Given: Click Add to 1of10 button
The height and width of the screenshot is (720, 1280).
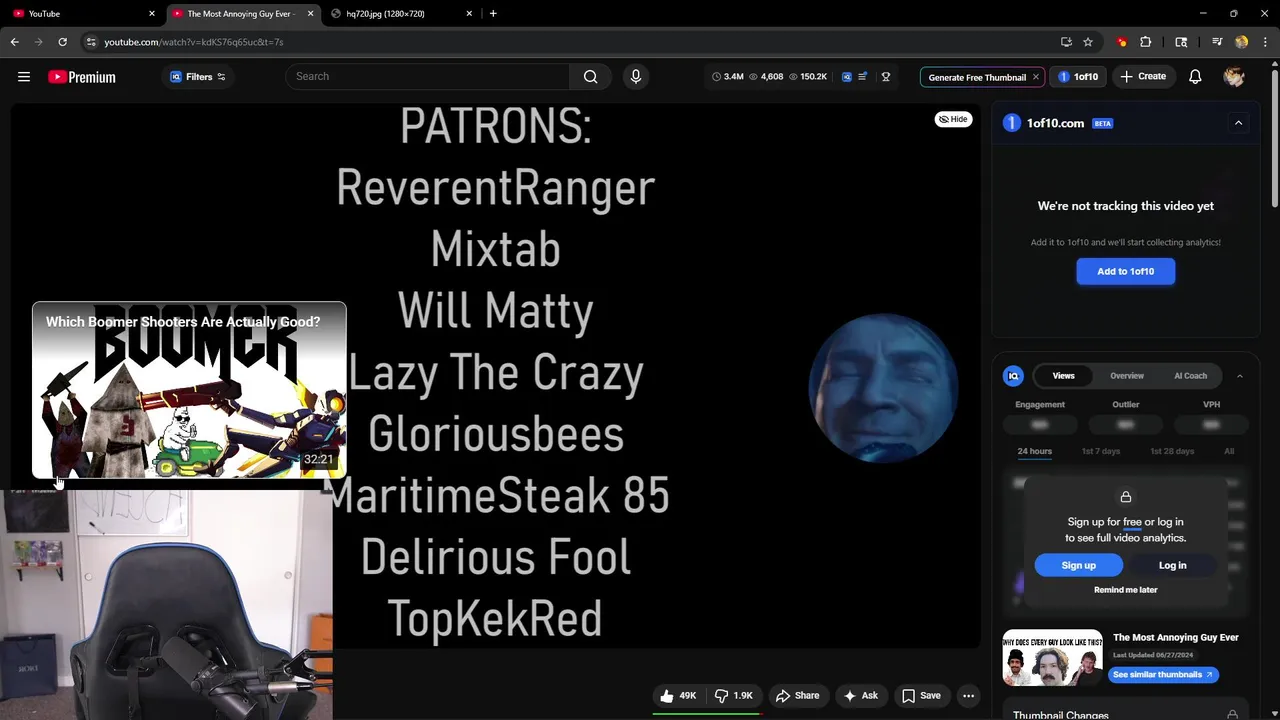Looking at the screenshot, I should coord(1126,271).
